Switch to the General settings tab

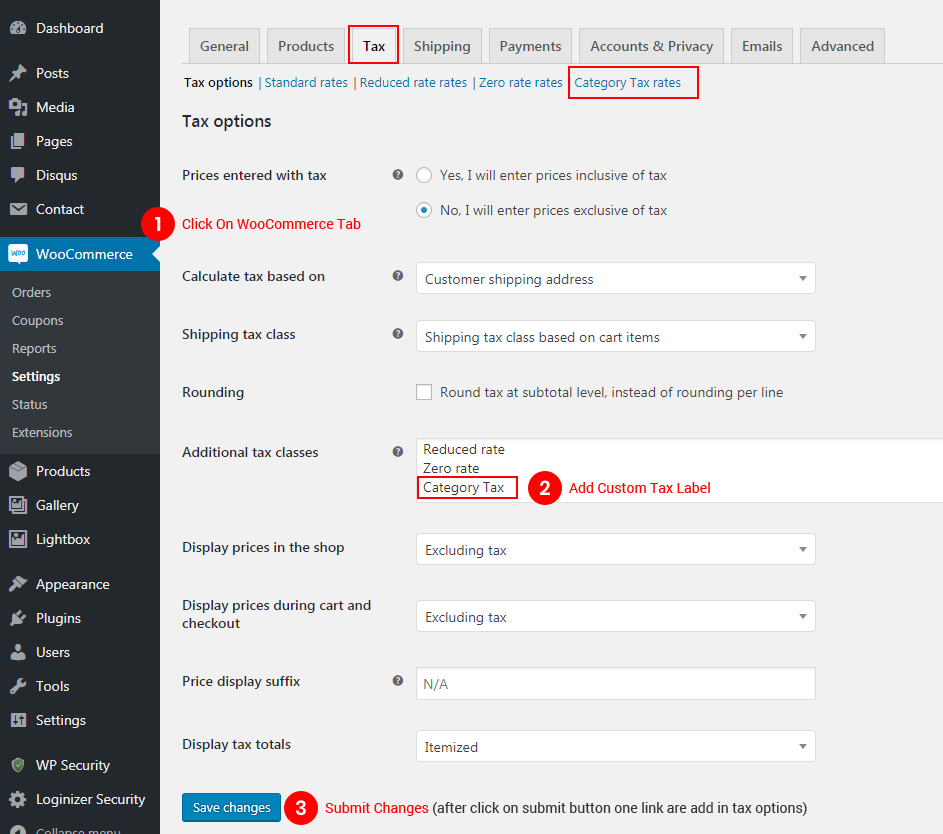pos(224,46)
